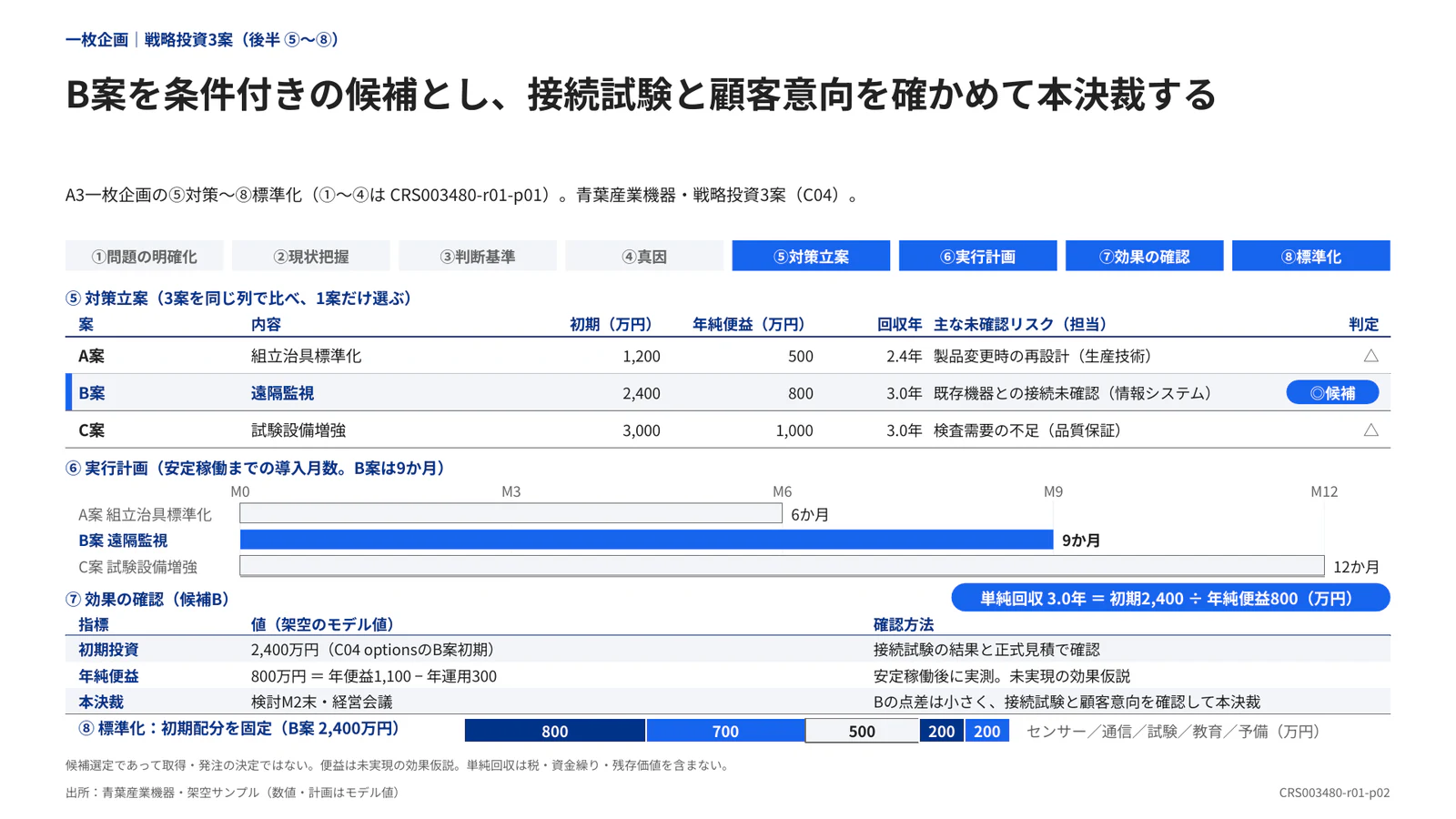Click the 単純回収 3.0年 formula pill
Image resolution: width=1456 pixels, height=819 pixels.
1170,598
